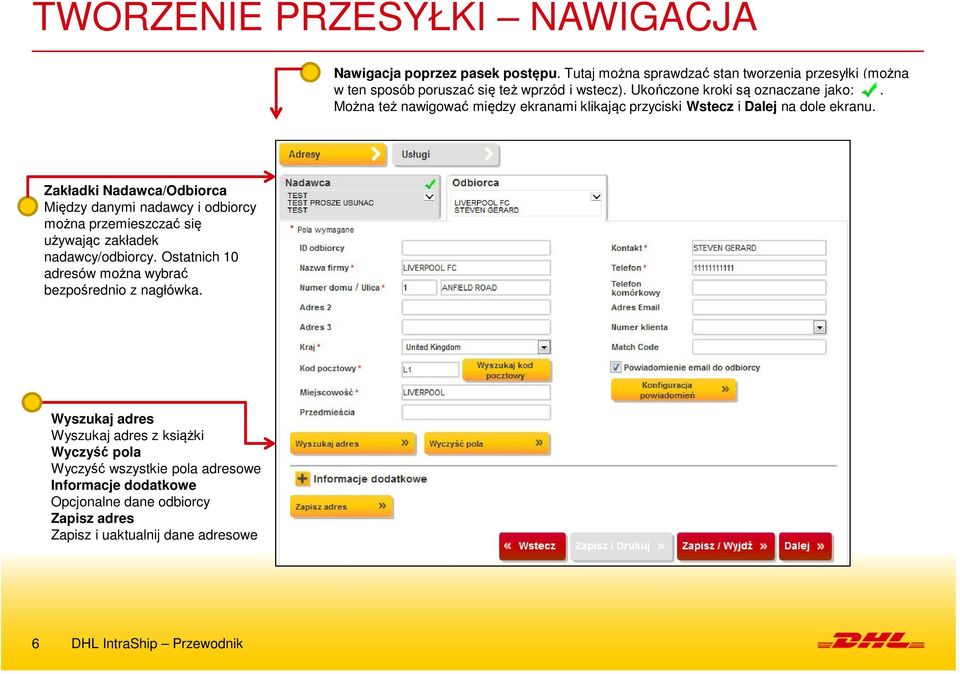Click the chevron arrow on Adresy step
Image resolution: width=960 pixels, height=674 pixels.
tap(376, 155)
